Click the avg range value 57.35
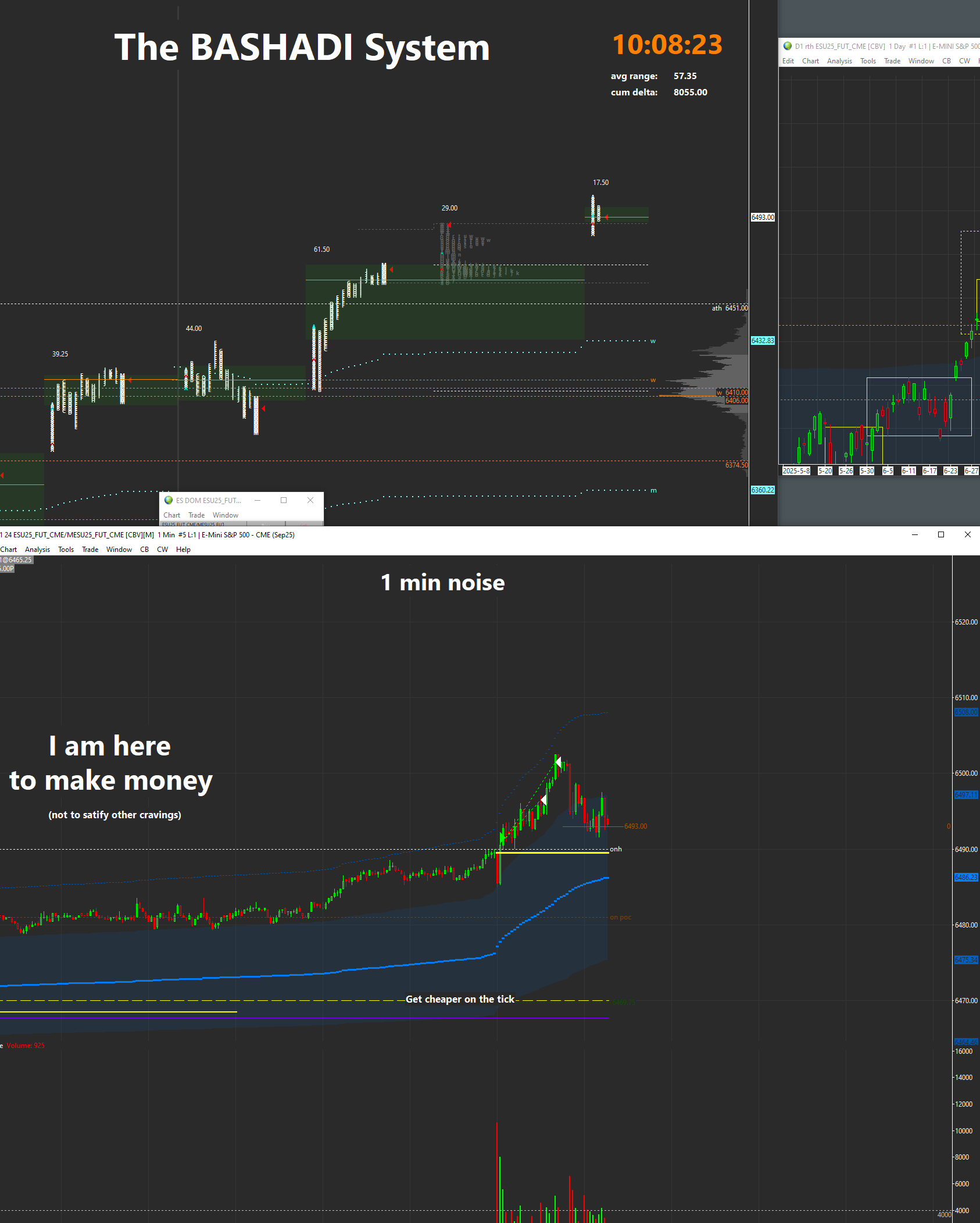The width and height of the screenshot is (980, 1223). click(685, 76)
